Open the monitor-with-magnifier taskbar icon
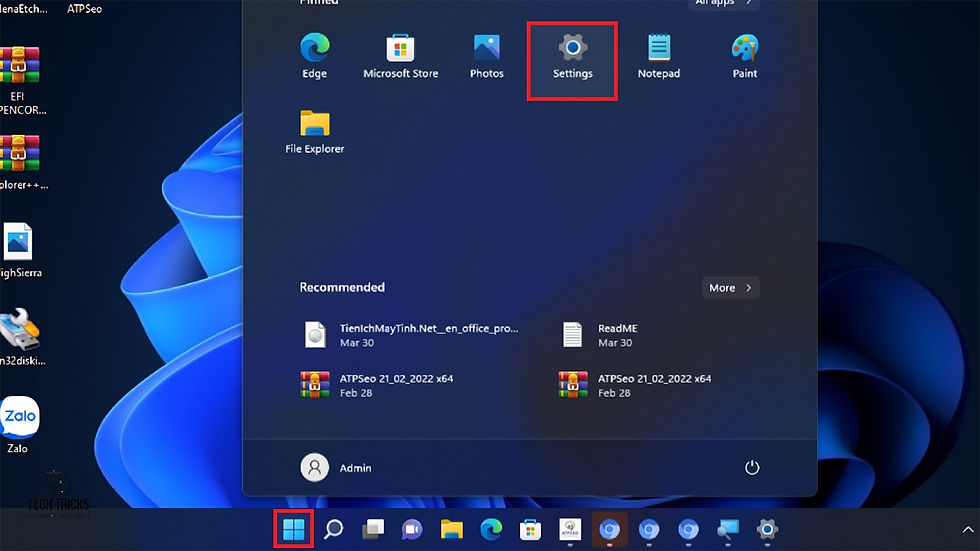This screenshot has width=980, height=551. pyautogui.click(x=728, y=530)
